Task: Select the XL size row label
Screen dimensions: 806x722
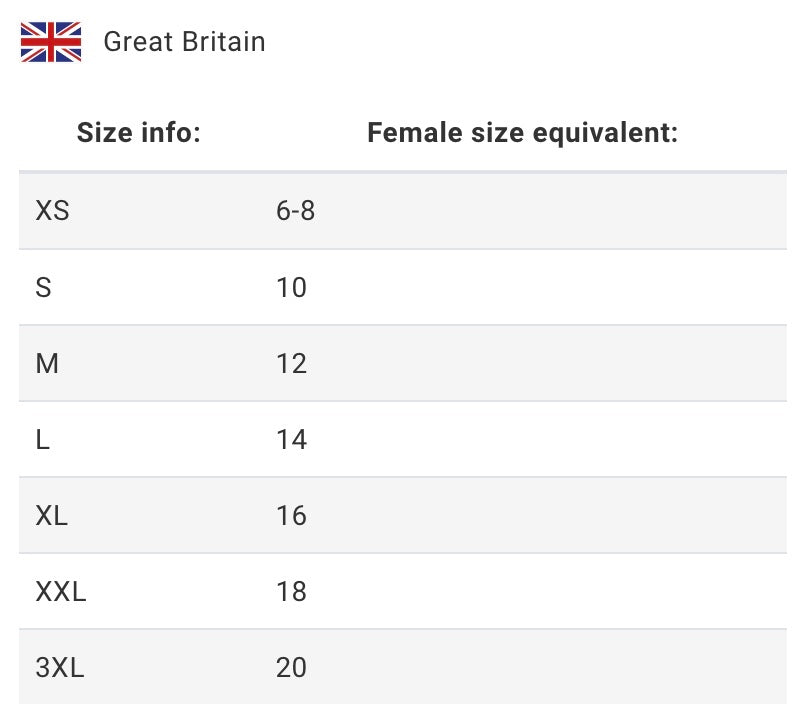Action: [x=51, y=515]
